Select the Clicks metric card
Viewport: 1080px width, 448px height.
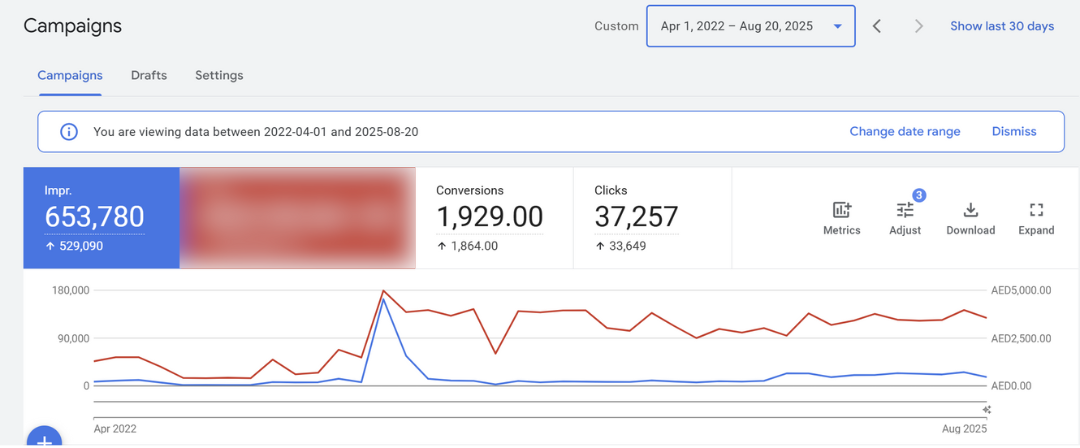[x=652, y=217]
